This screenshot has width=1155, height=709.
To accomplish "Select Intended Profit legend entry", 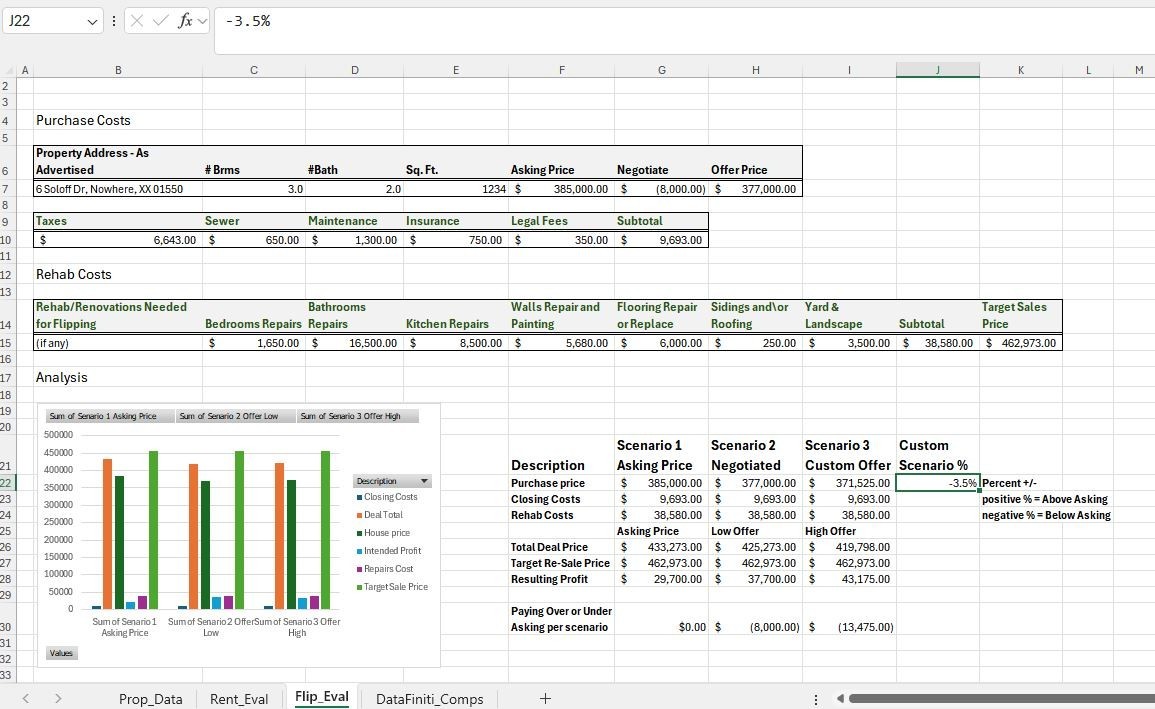I will 388,551.
